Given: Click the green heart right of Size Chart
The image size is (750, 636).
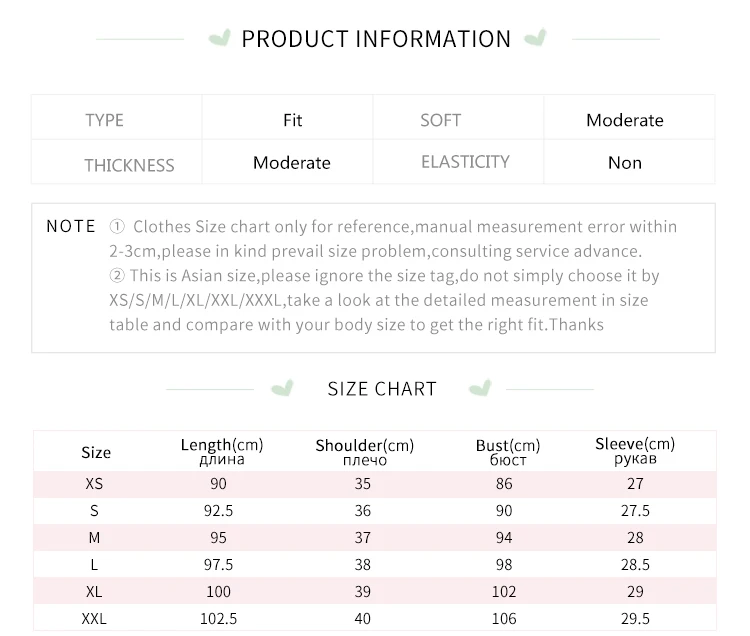Looking at the screenshot, I should point(481,388).
